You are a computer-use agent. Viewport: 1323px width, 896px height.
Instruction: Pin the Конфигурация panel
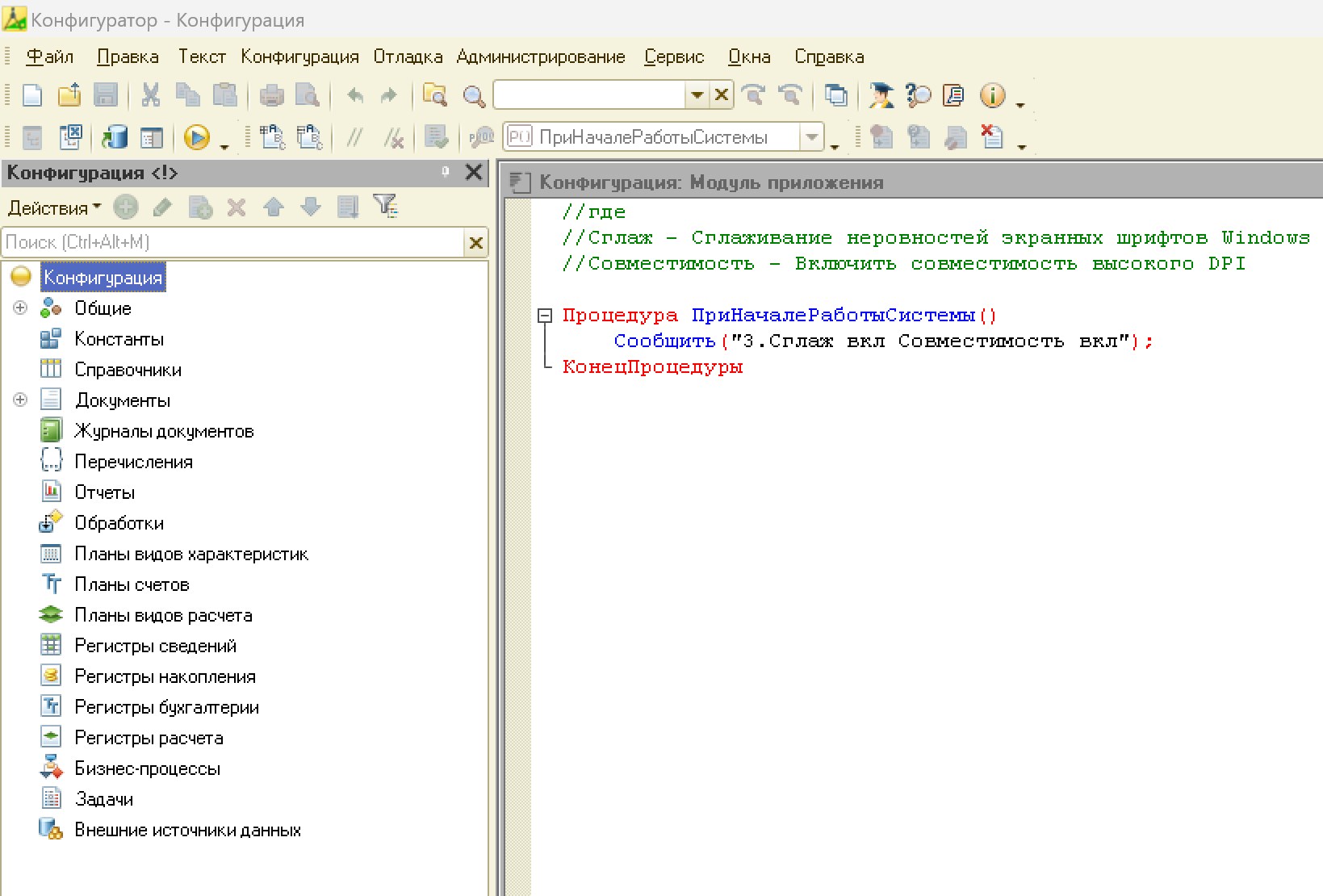point(445,171)
